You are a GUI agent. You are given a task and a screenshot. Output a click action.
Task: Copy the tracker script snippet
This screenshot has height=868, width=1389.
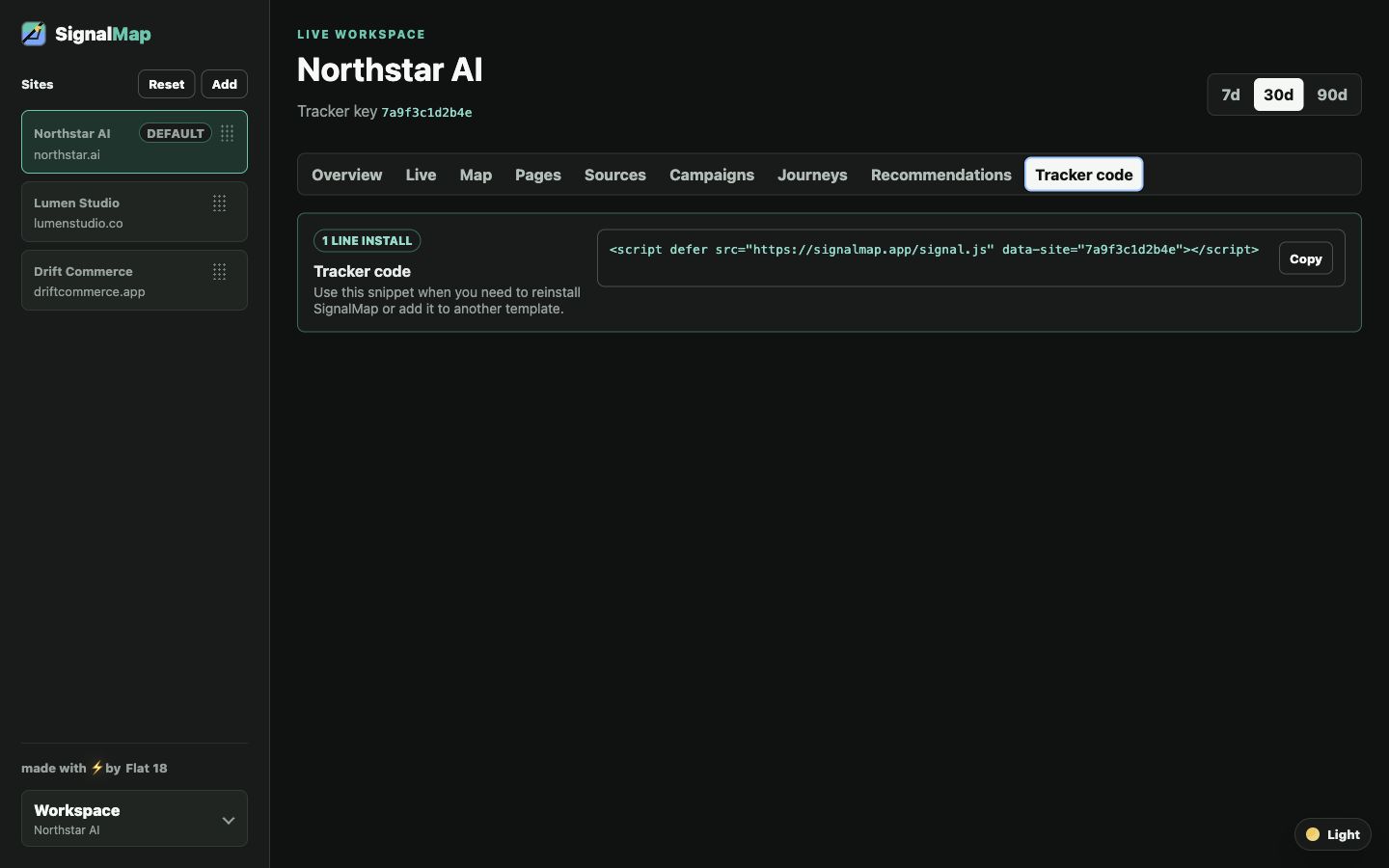[1305, 258]
